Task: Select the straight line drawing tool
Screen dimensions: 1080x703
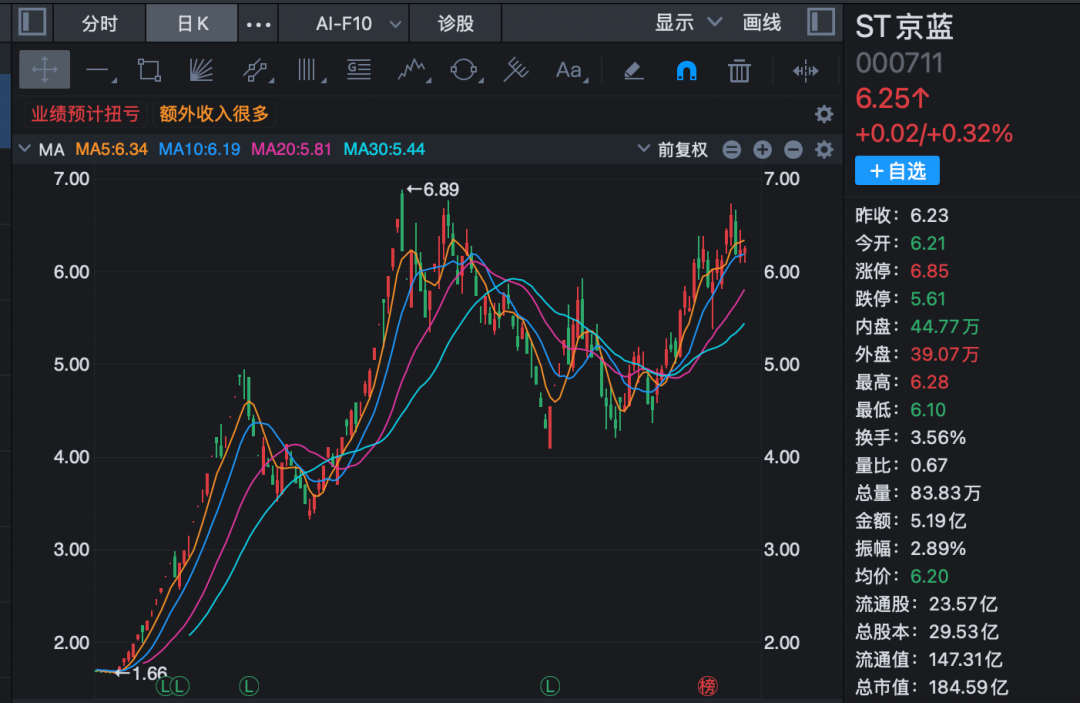Action: click(x=100, y=70)
